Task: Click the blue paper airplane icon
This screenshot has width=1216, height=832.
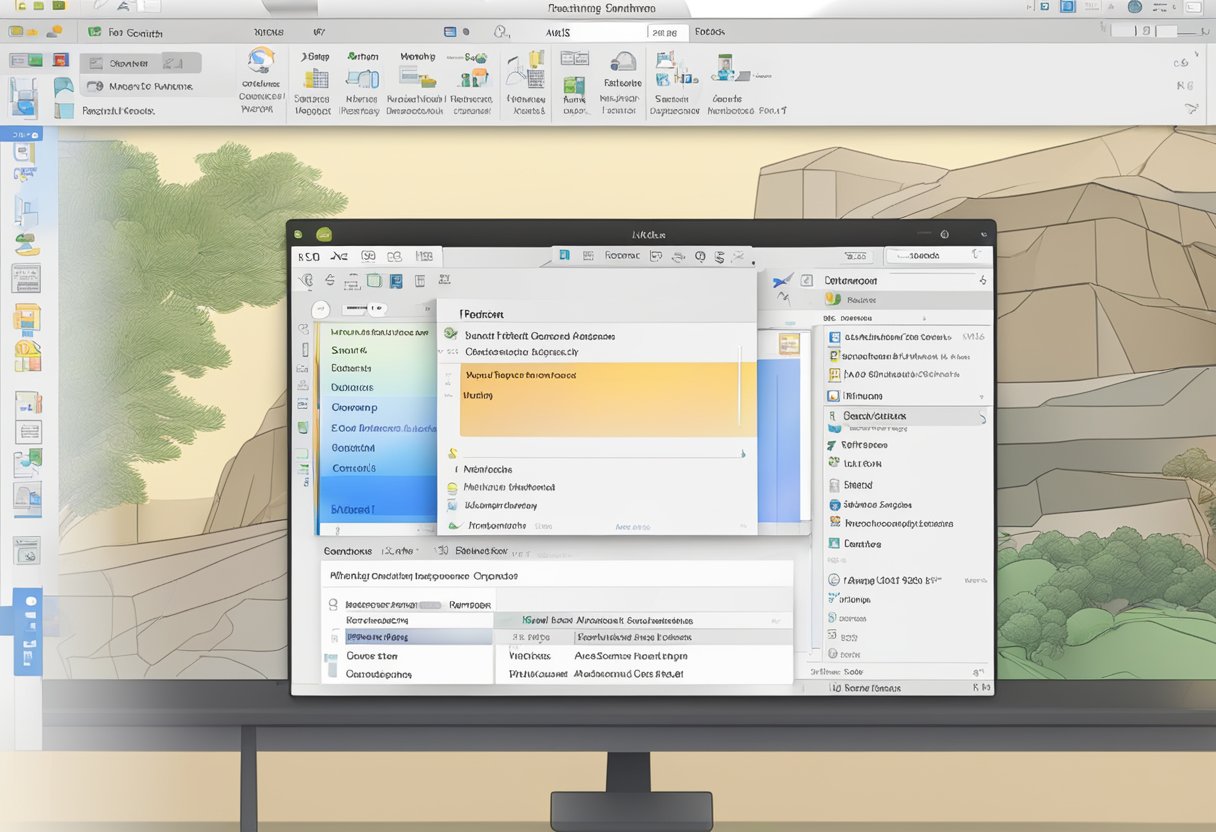Action: click(x=782, y=282)
